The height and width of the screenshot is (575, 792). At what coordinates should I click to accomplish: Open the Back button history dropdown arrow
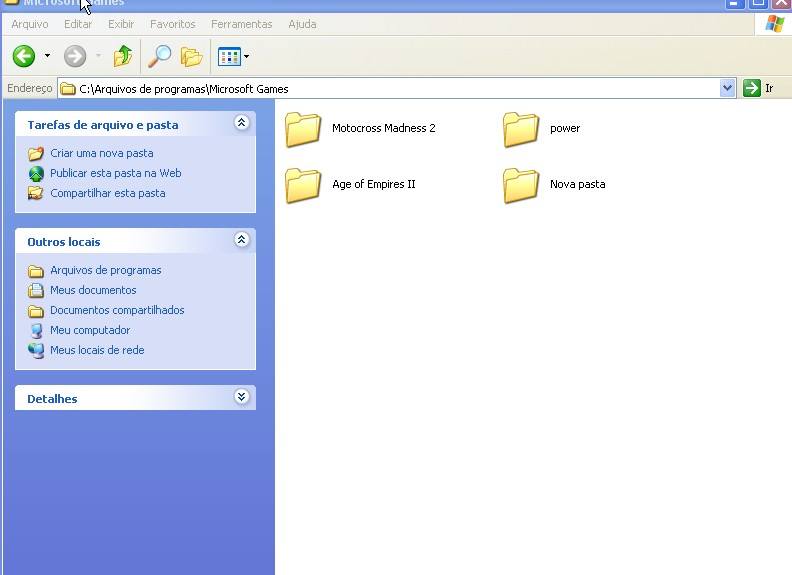[x=47, y=56]
